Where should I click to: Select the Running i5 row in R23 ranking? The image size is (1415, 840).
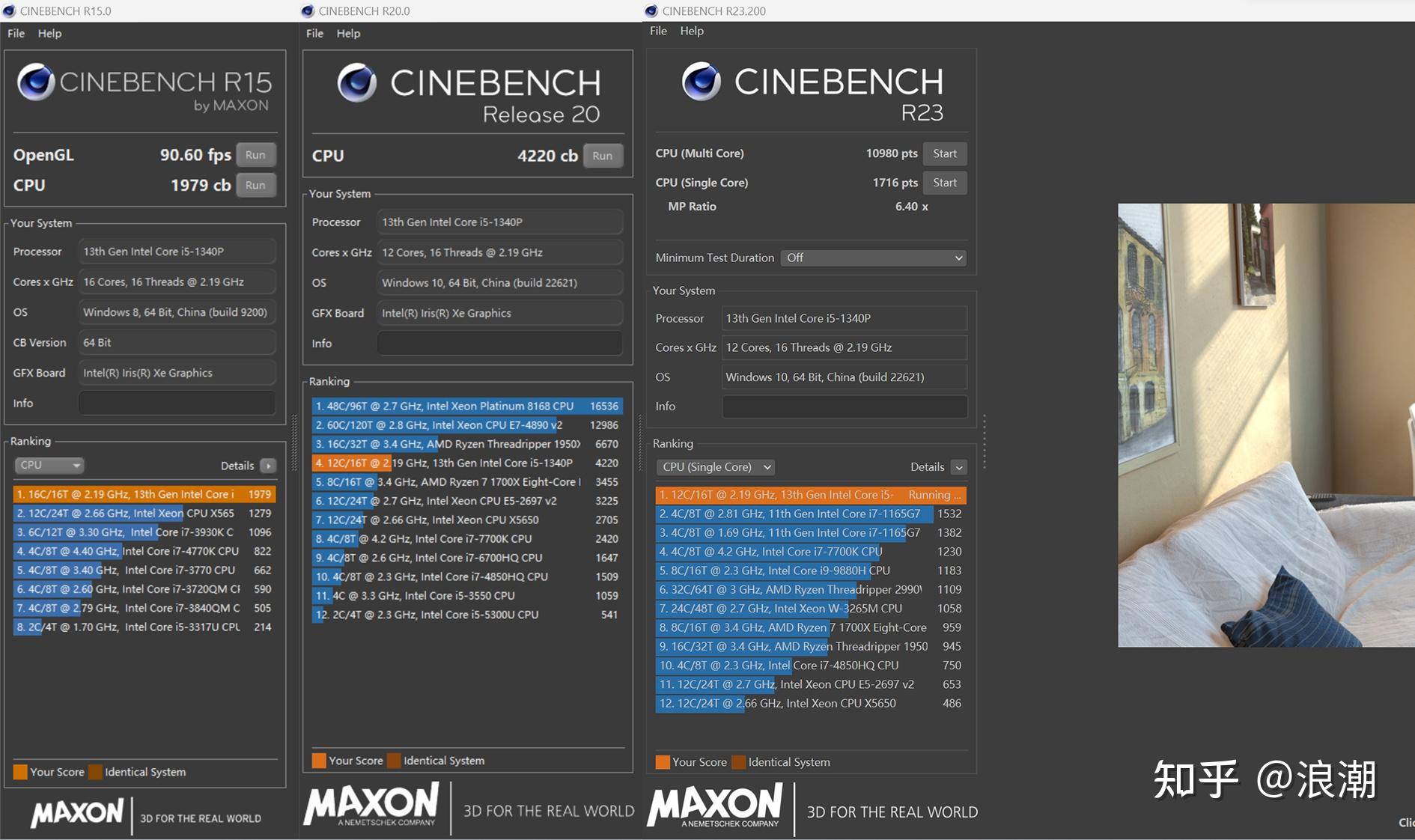811,495
